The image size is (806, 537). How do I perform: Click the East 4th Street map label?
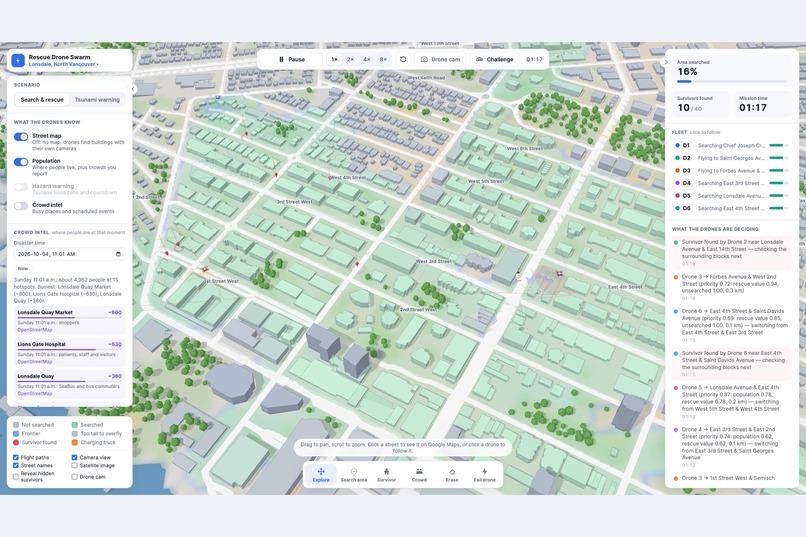[x=625, y=287]
